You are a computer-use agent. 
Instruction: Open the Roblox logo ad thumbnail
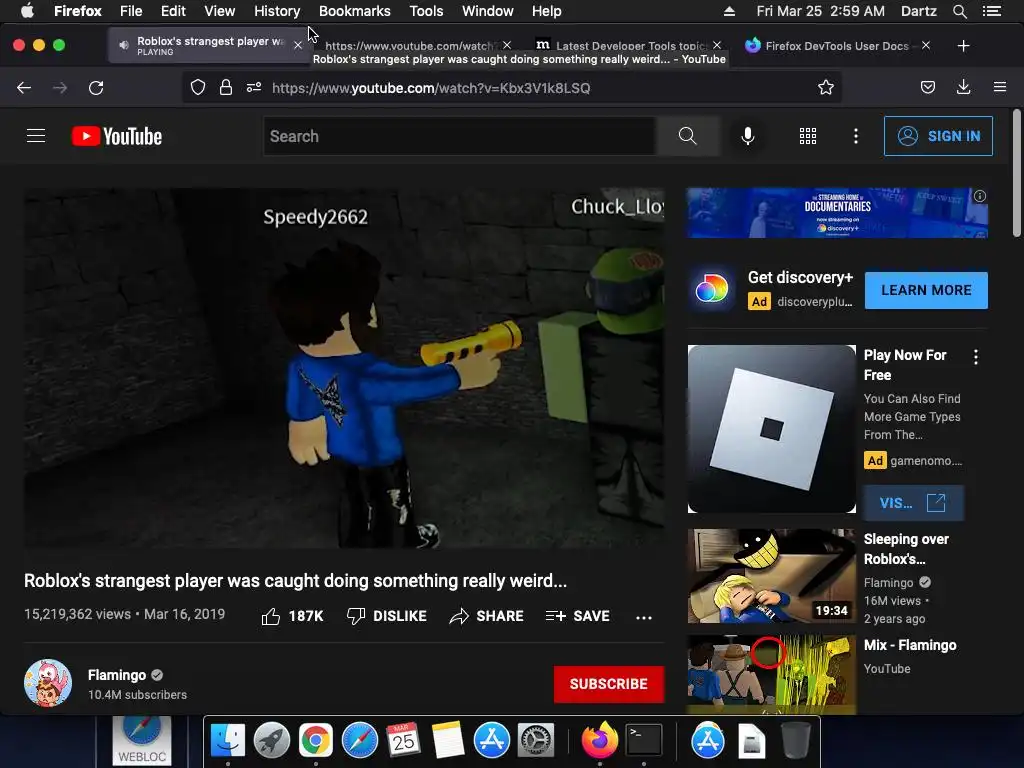point(771,429)
